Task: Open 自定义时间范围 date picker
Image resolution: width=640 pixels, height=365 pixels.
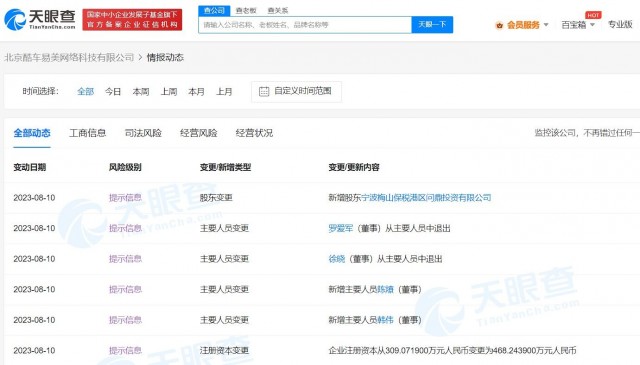Action: [296, 91]
